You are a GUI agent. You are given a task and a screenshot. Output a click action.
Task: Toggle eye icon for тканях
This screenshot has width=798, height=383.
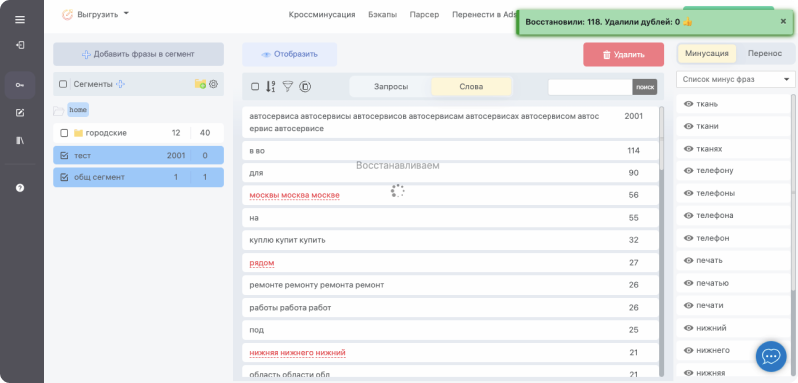[x=689, y=149]
